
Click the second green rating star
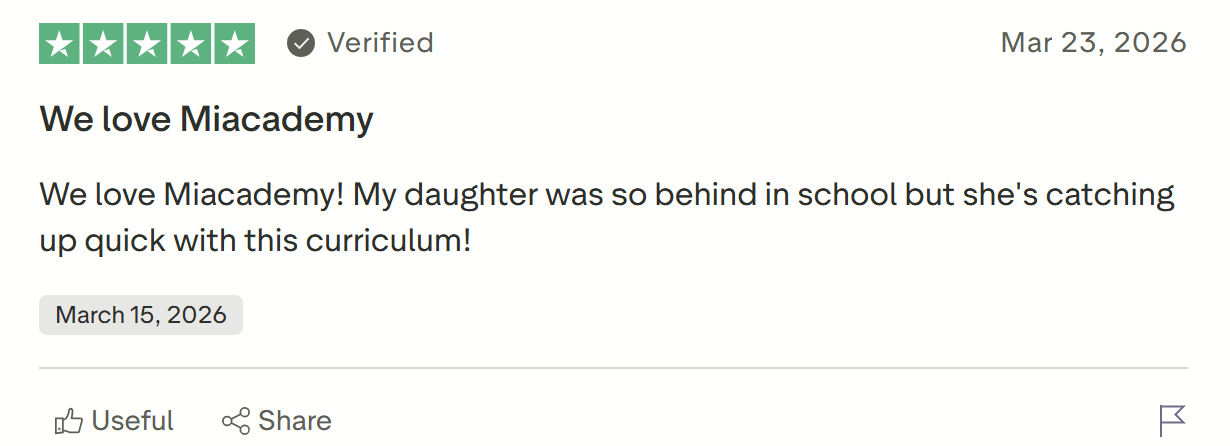tap(103, 43)
